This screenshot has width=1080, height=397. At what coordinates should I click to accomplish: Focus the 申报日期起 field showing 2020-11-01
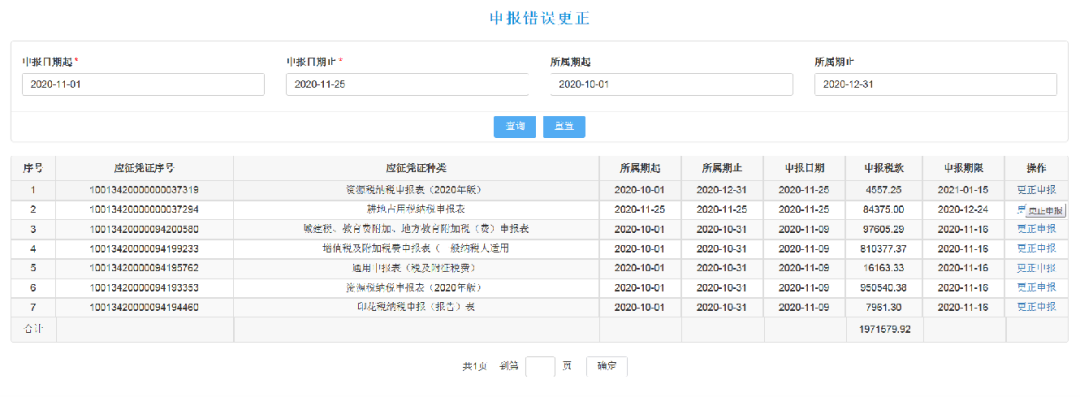pos(143,84)
